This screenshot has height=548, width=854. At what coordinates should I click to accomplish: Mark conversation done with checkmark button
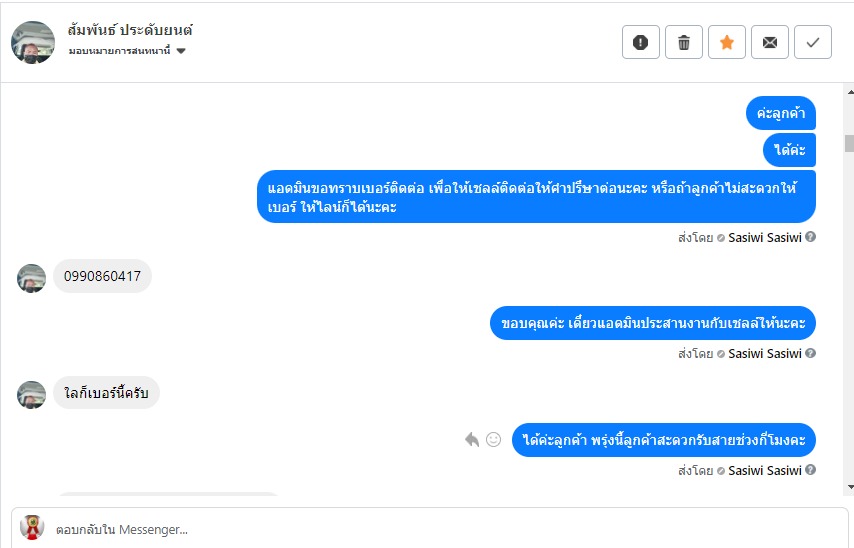[813, 42]
